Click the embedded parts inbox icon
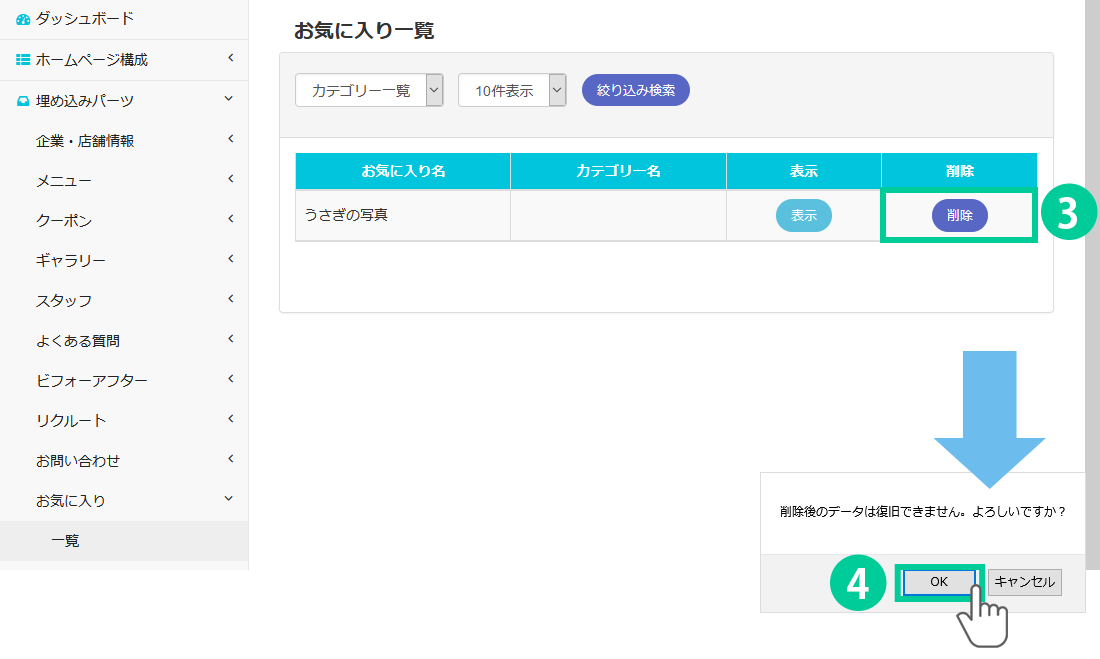 pos(23,101)
